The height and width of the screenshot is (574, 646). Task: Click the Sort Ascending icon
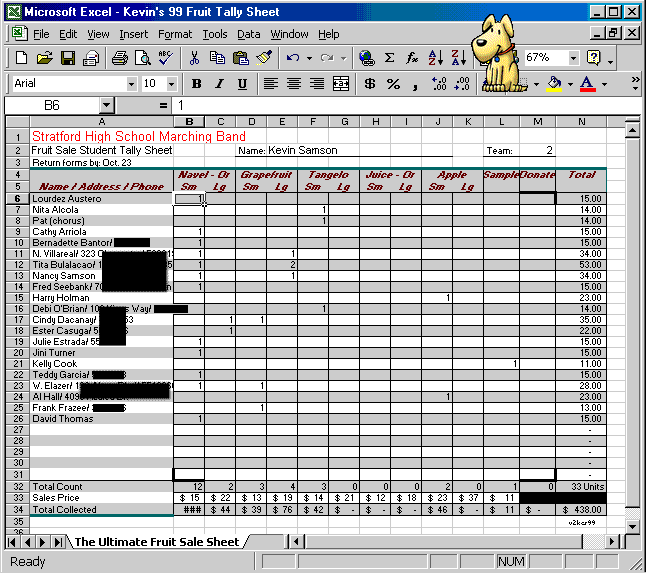pyautogui.click(x=435, y=59)
